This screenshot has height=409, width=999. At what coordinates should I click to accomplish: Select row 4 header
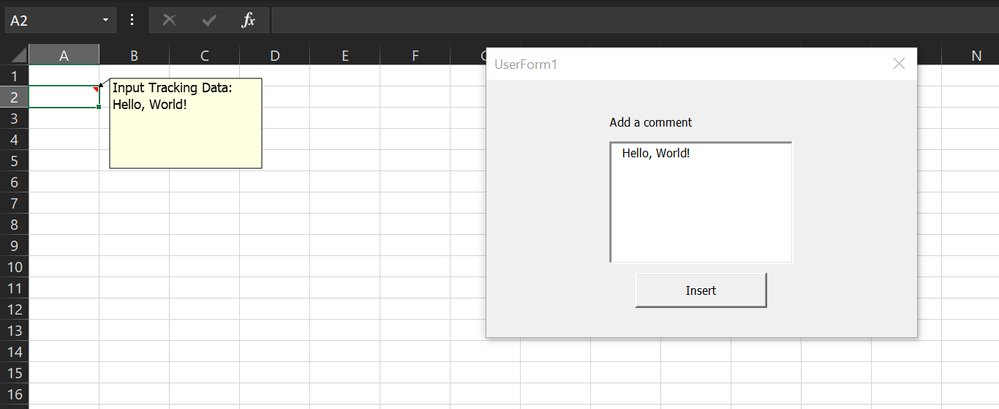pos(14,140)
